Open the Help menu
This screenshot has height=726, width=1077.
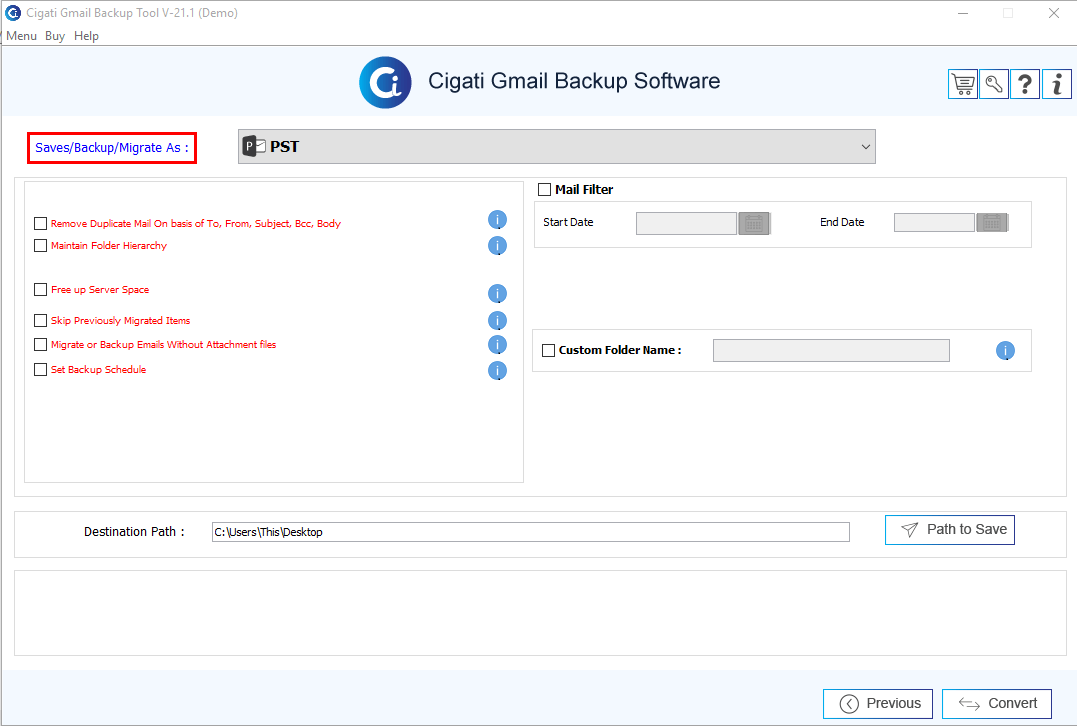[x=87, y=36]
